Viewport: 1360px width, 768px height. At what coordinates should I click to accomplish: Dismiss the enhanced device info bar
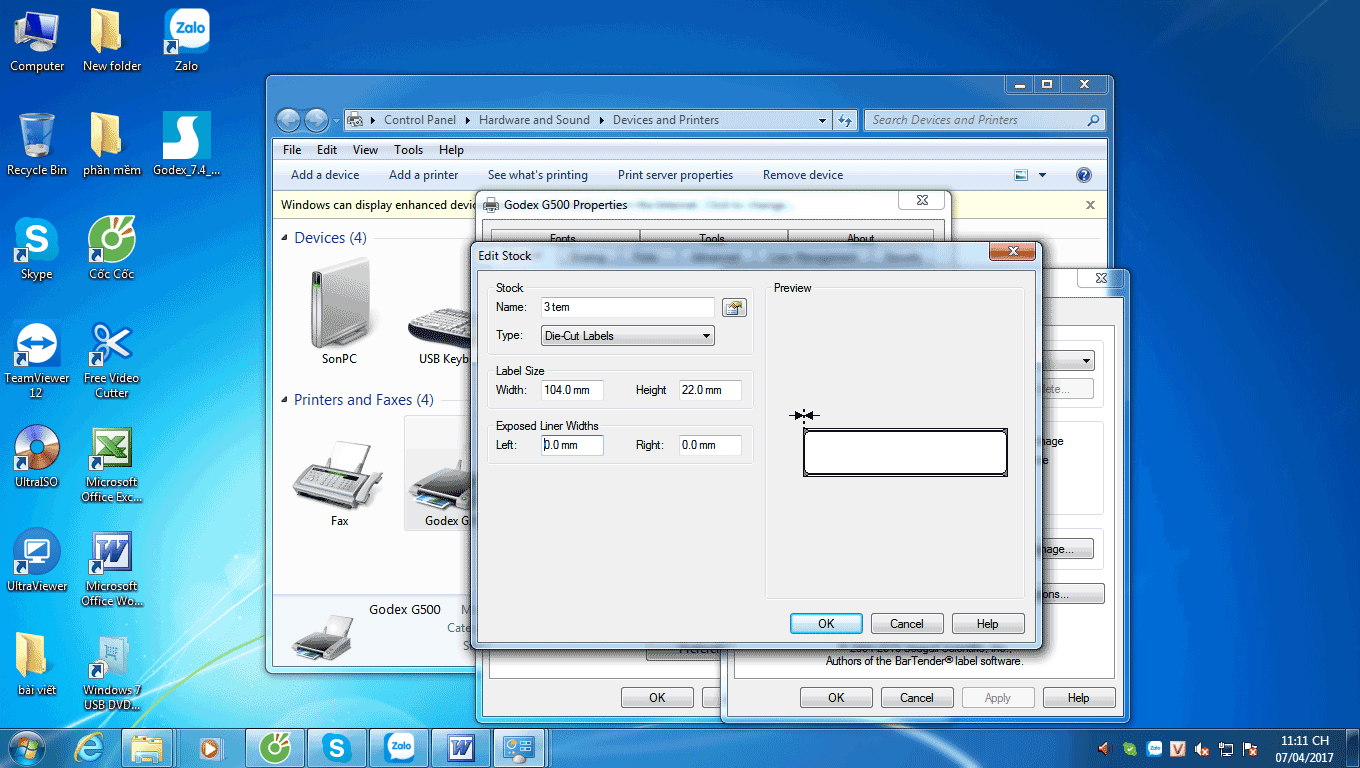(1091, 205)
